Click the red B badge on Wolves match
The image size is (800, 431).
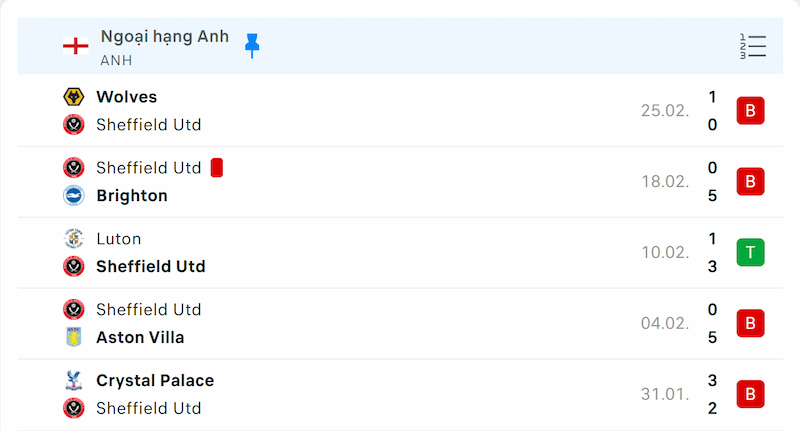point(750,111)
